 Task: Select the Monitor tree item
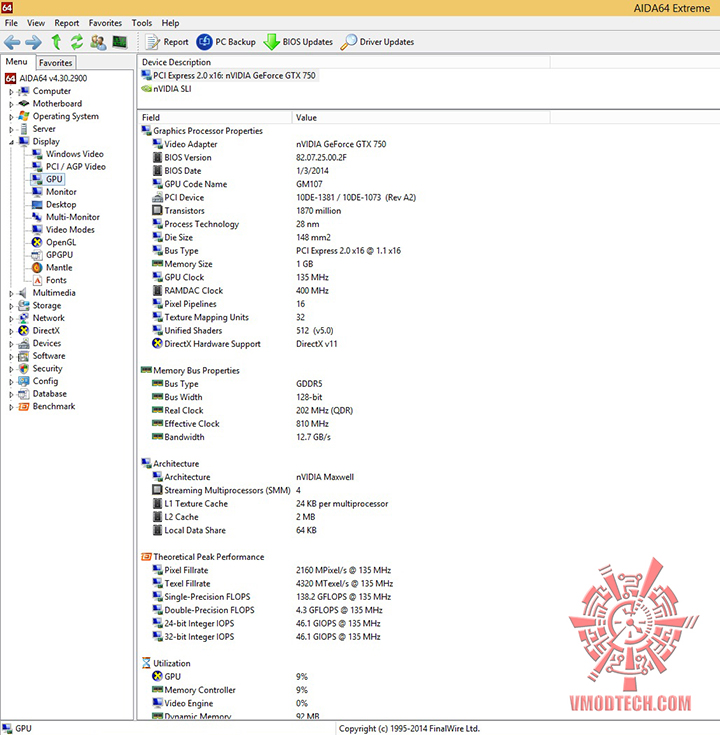pyautogui.click(x=54, y=192)
